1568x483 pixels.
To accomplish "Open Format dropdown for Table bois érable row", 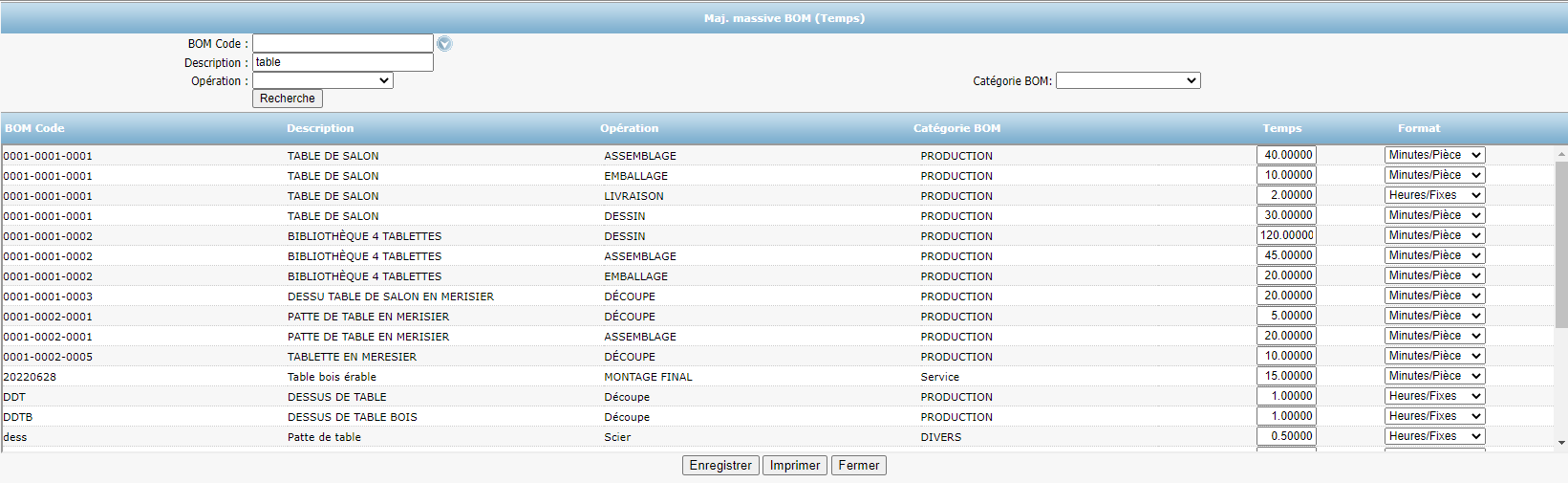I will (1434, 376).
